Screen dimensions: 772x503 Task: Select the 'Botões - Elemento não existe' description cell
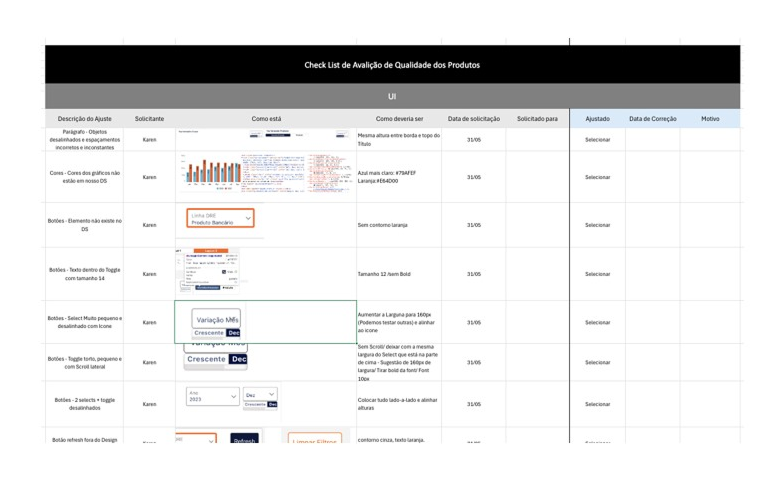coord(85,225)
